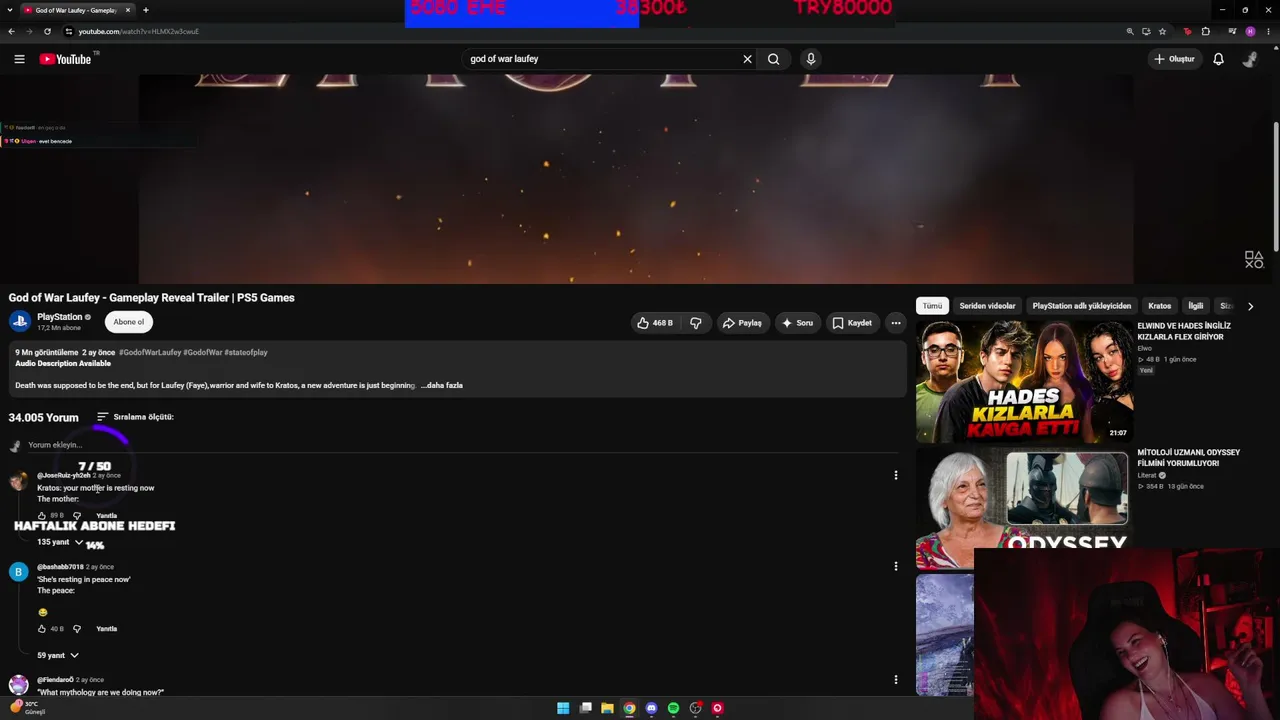Open the Windows Start button
Viewport: 1280px width, 720px height.
tap(563, 708)
